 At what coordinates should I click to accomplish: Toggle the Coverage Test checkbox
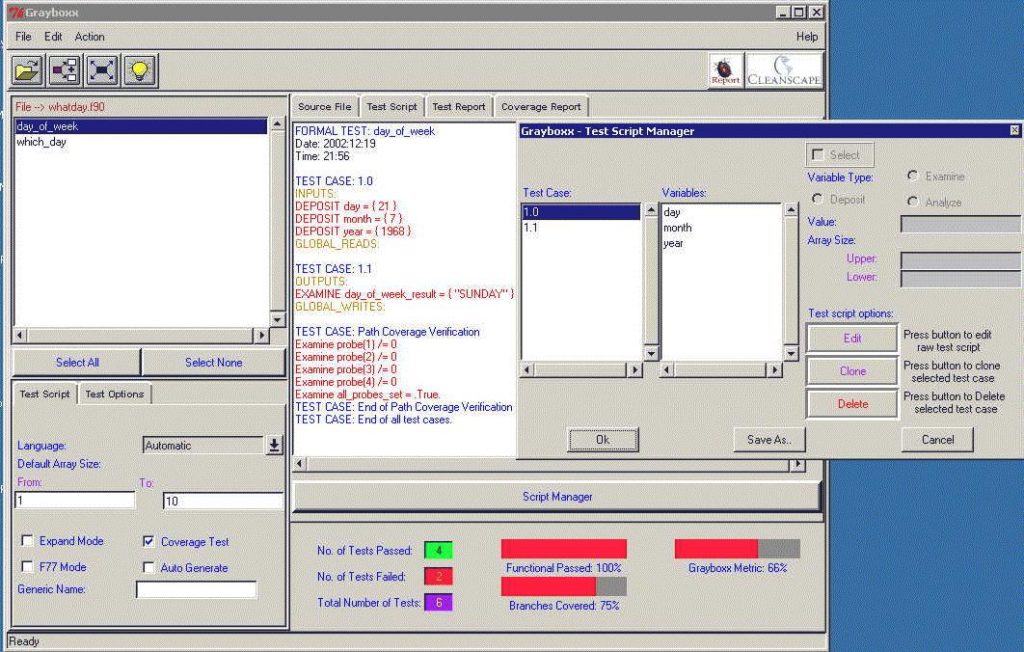click(x=149, y=542)
